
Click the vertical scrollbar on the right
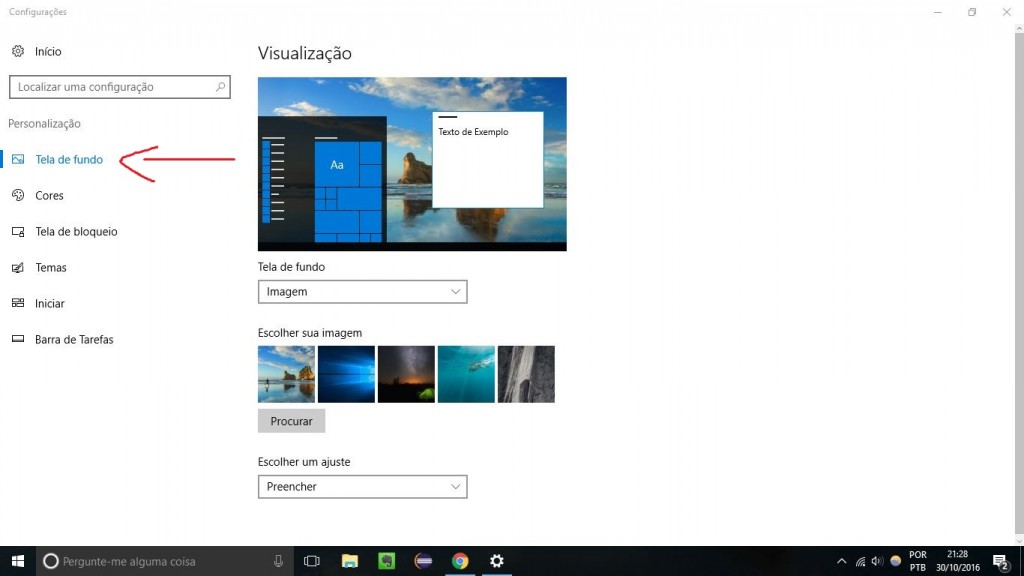[x=1019, y=284]
